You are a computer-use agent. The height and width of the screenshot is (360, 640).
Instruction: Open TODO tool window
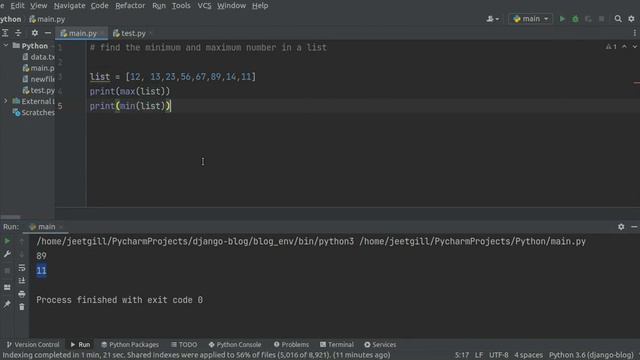pos(184,344)
